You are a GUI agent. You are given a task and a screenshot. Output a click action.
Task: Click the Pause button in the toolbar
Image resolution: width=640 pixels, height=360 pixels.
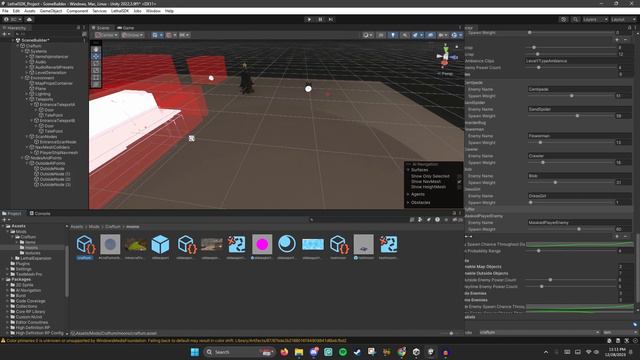point(320,19)
